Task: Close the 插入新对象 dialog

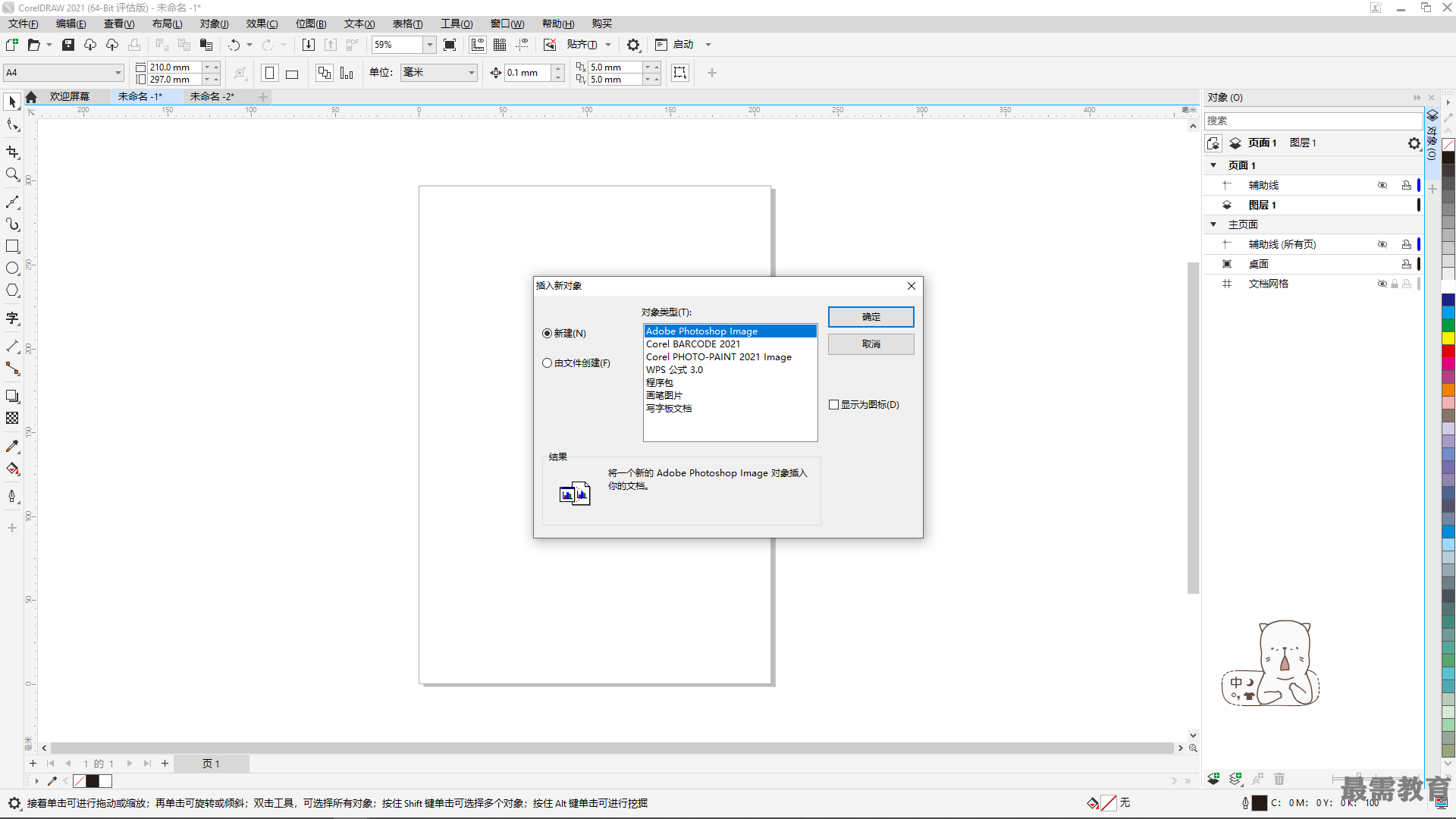Action: 912,286
